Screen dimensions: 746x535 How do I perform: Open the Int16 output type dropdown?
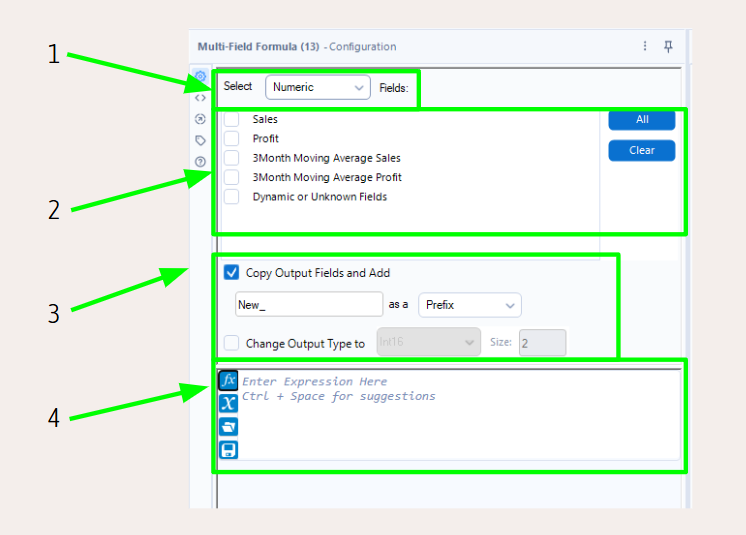[429, 342]
